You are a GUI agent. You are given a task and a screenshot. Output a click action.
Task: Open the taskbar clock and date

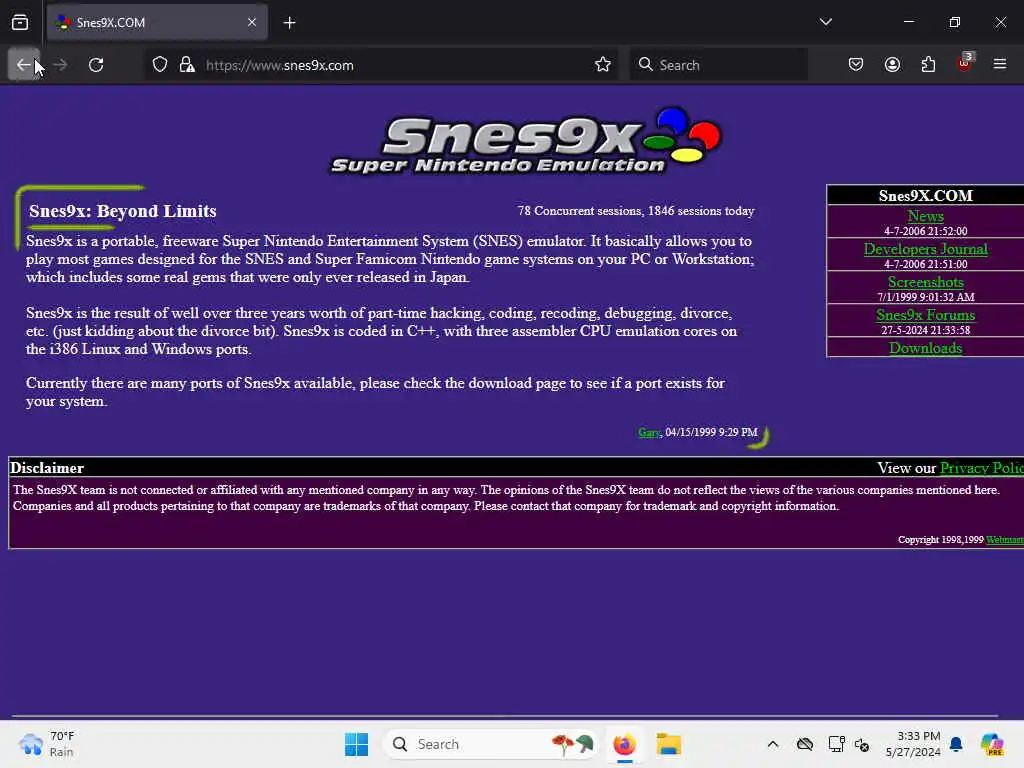pos(913,744)
